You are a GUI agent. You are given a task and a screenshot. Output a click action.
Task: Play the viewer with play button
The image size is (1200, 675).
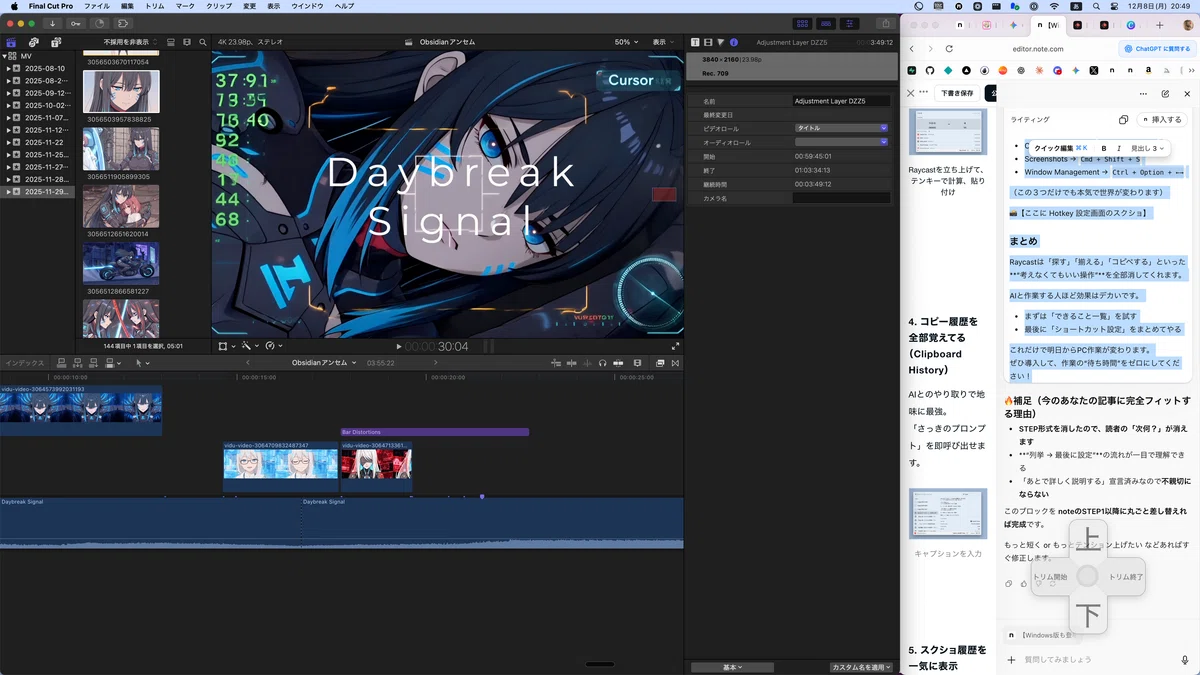pyautogui.click(x=399, y=346)
